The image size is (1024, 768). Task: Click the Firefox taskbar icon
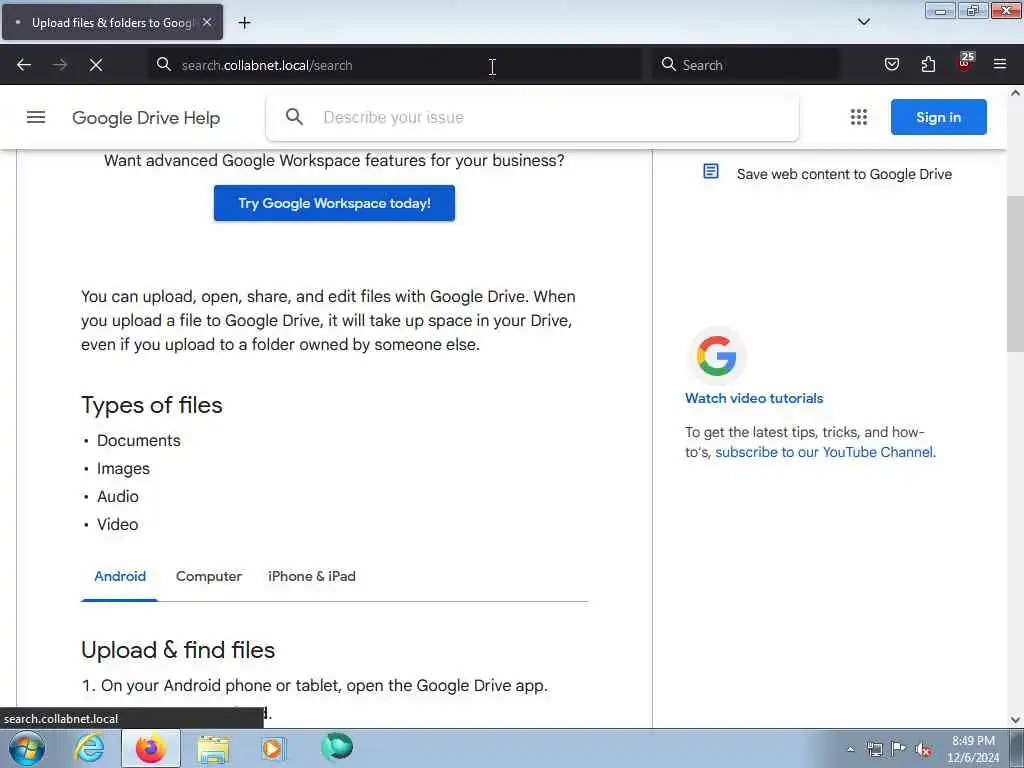150,748
